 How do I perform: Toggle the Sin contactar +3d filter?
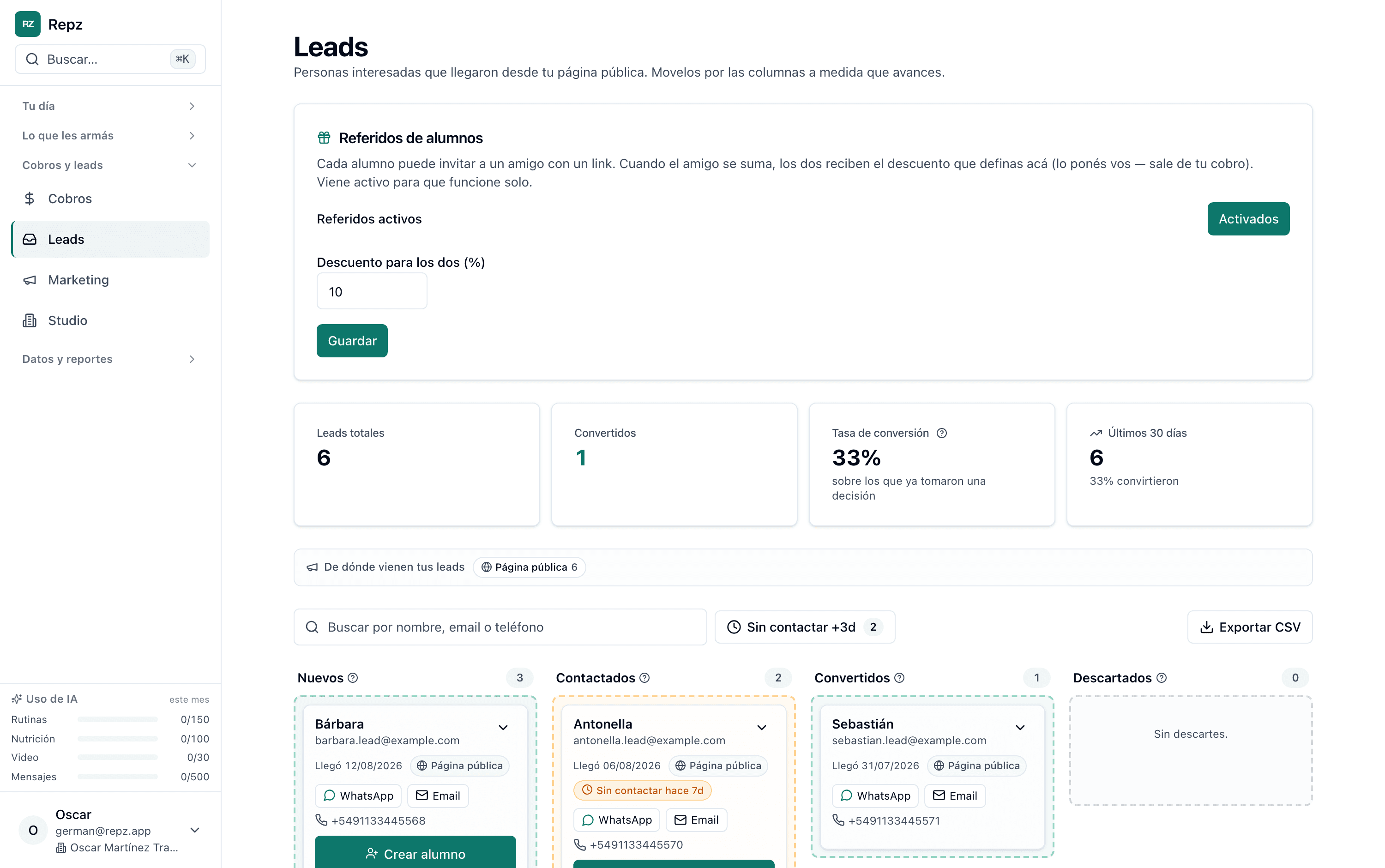804,627
